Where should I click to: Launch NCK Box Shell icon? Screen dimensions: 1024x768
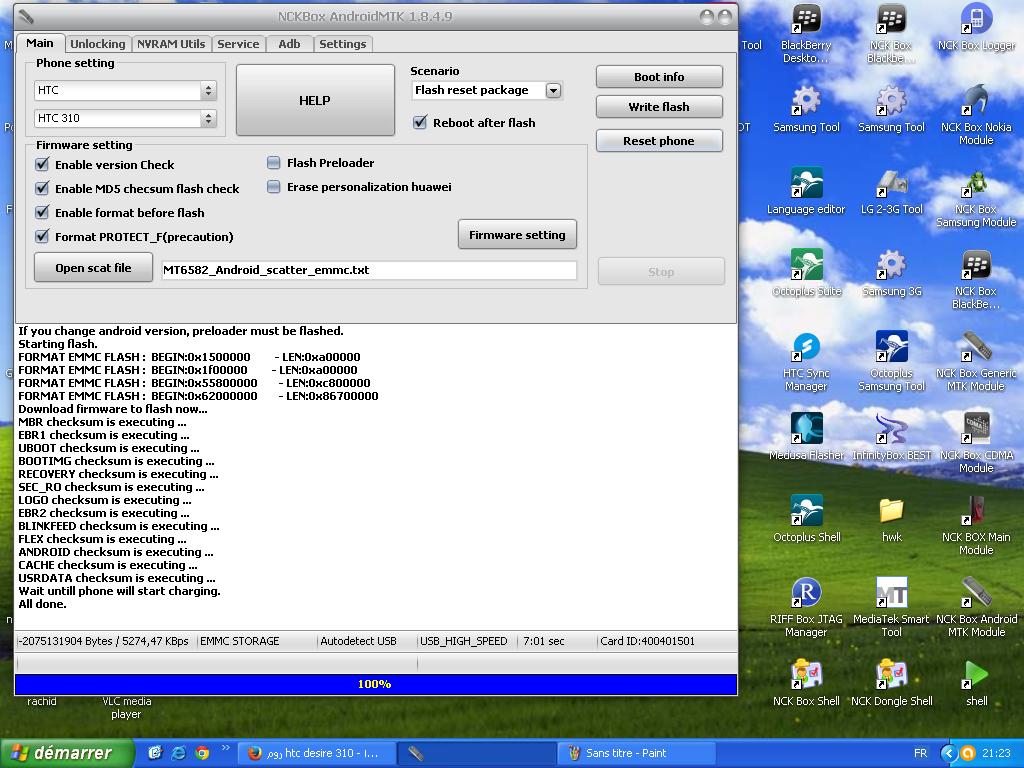click(806, 683)
